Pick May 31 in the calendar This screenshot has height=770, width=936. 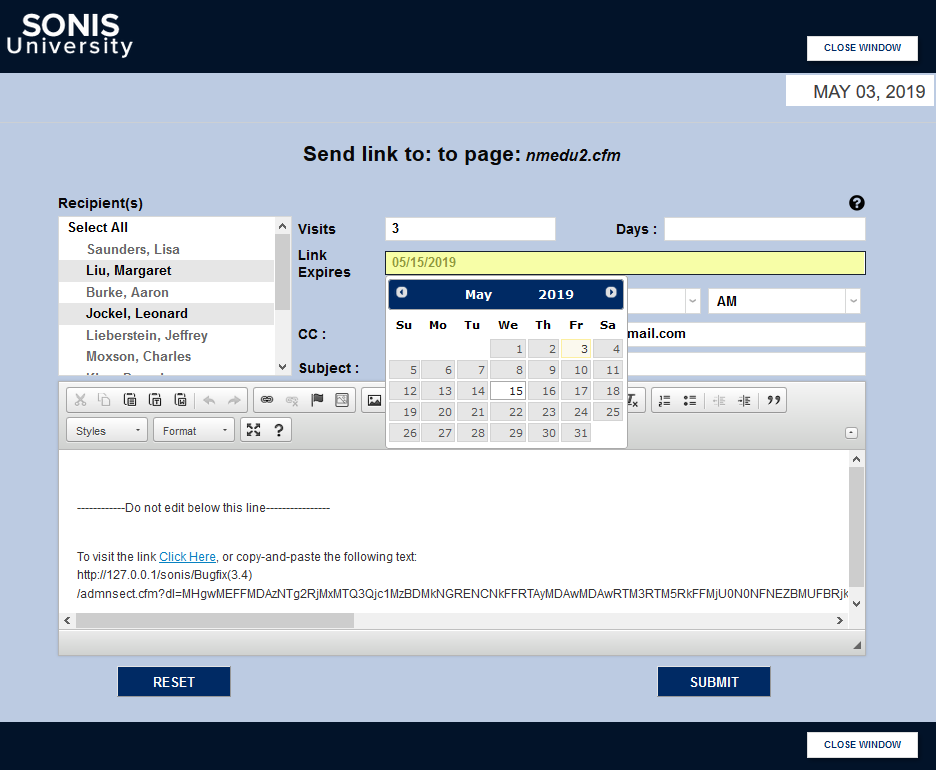pyautogui.click(x=576, y=433)
